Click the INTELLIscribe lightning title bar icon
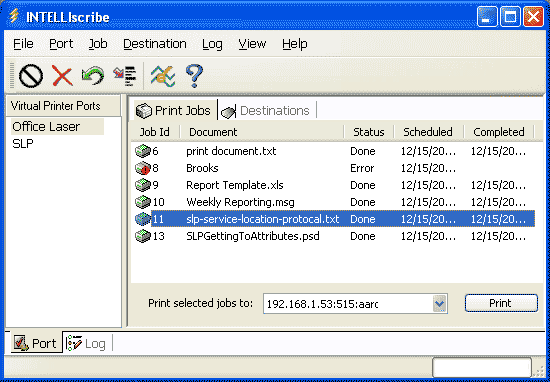The image size is (550, 382). tap(14, 16)
